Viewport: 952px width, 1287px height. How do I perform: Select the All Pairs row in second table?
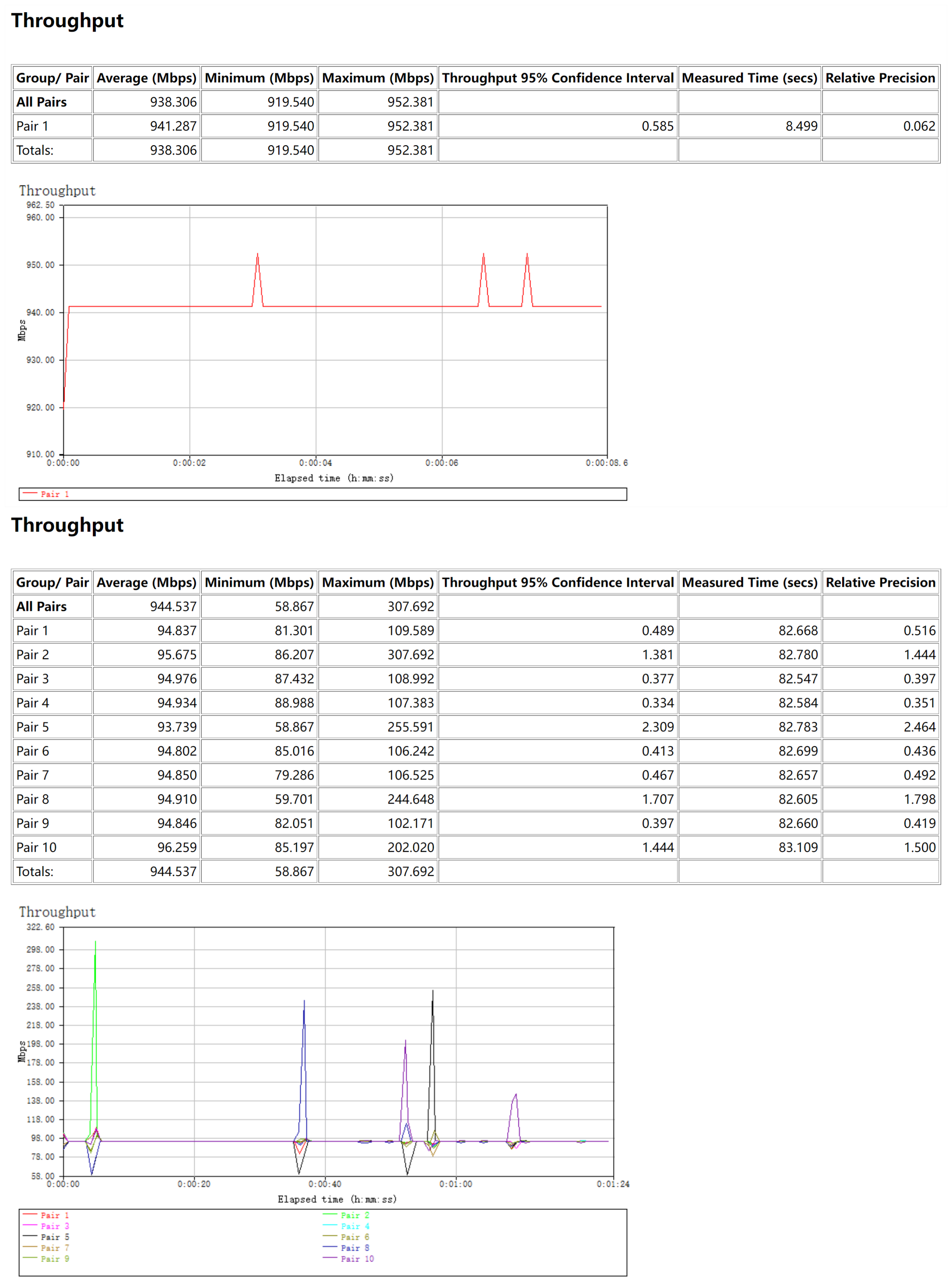tap(41, 607)
